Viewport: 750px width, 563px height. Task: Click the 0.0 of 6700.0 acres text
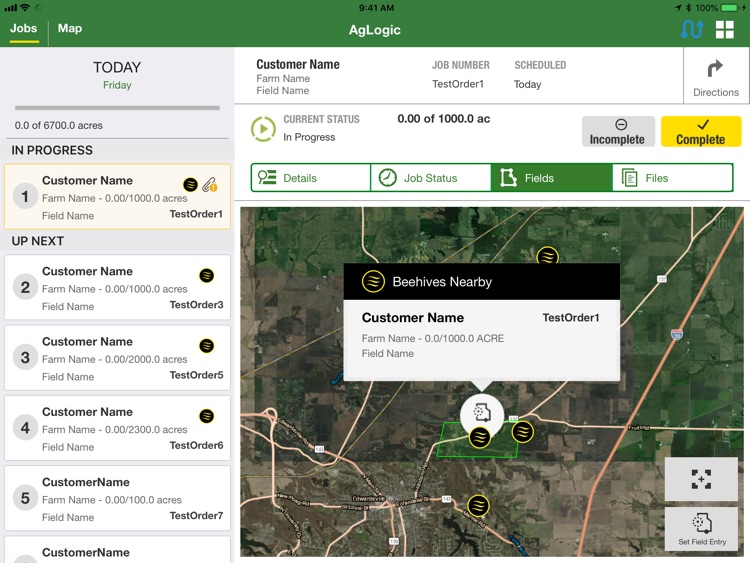coord(58,125)
